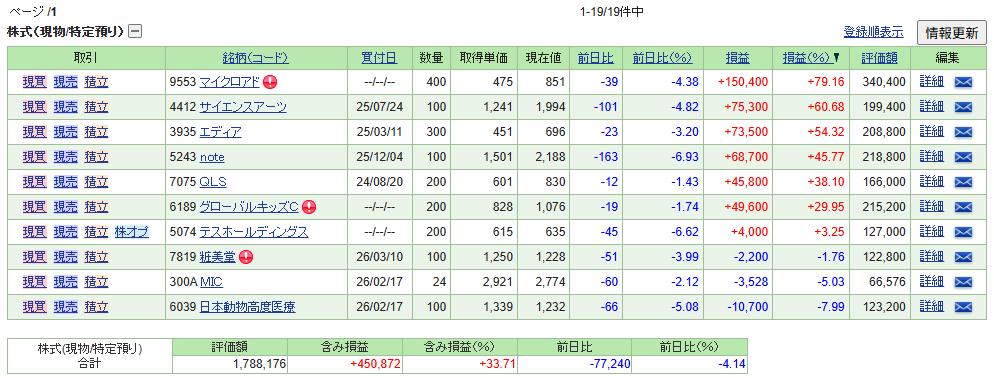Click the mail icon in the テスホールディングス row
This screenshot has height=378, width=994.
(963, 232)
